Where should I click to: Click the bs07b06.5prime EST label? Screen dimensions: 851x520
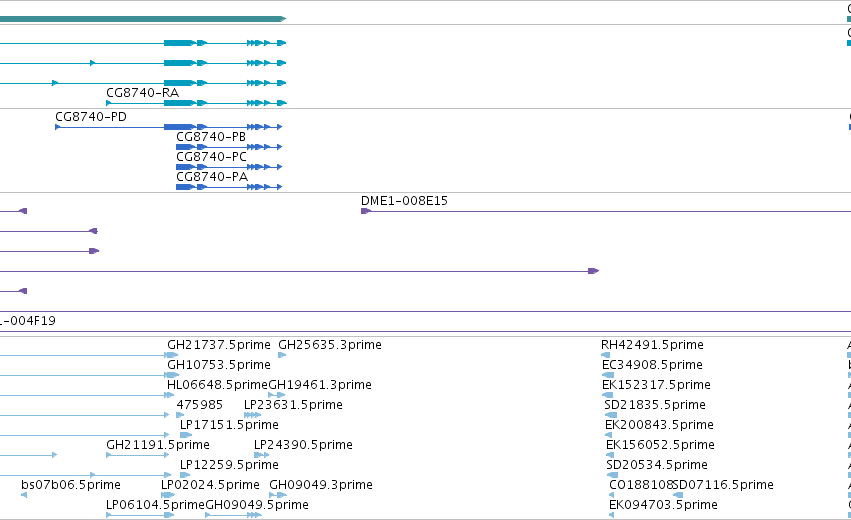pyautogui.click(x=71, y=485)
